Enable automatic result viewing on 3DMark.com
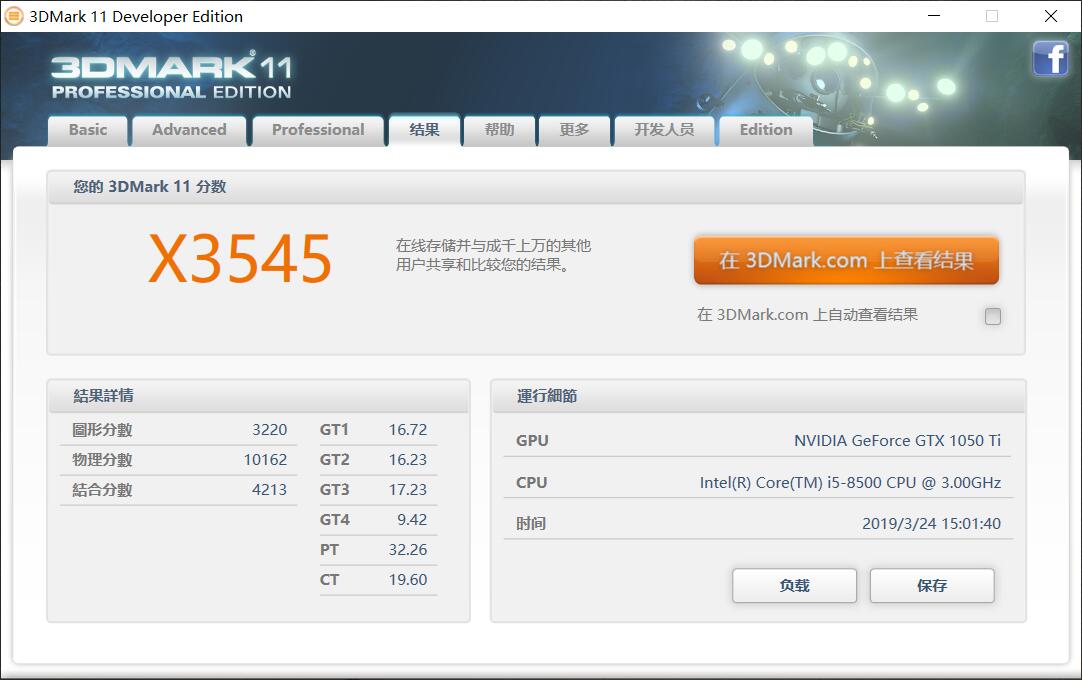The height and width of the screenshot is (680, 1082). [993, 316]
